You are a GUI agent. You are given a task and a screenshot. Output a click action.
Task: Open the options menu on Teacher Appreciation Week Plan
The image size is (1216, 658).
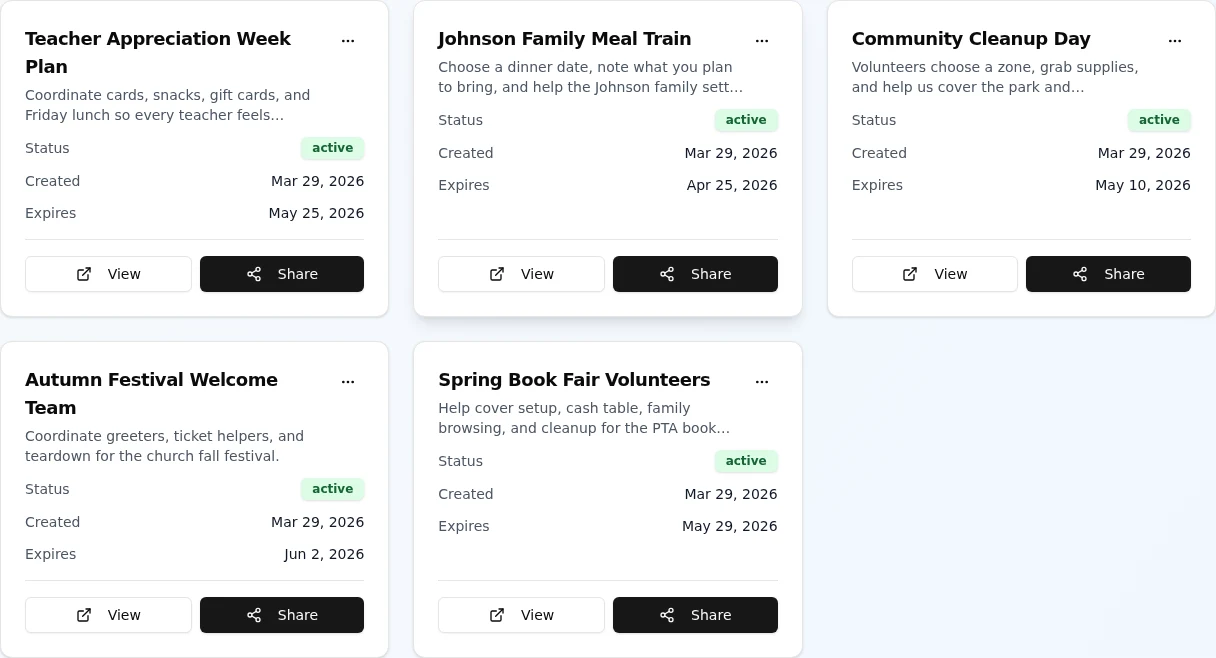pyautogui.click(x=348, y=40)
